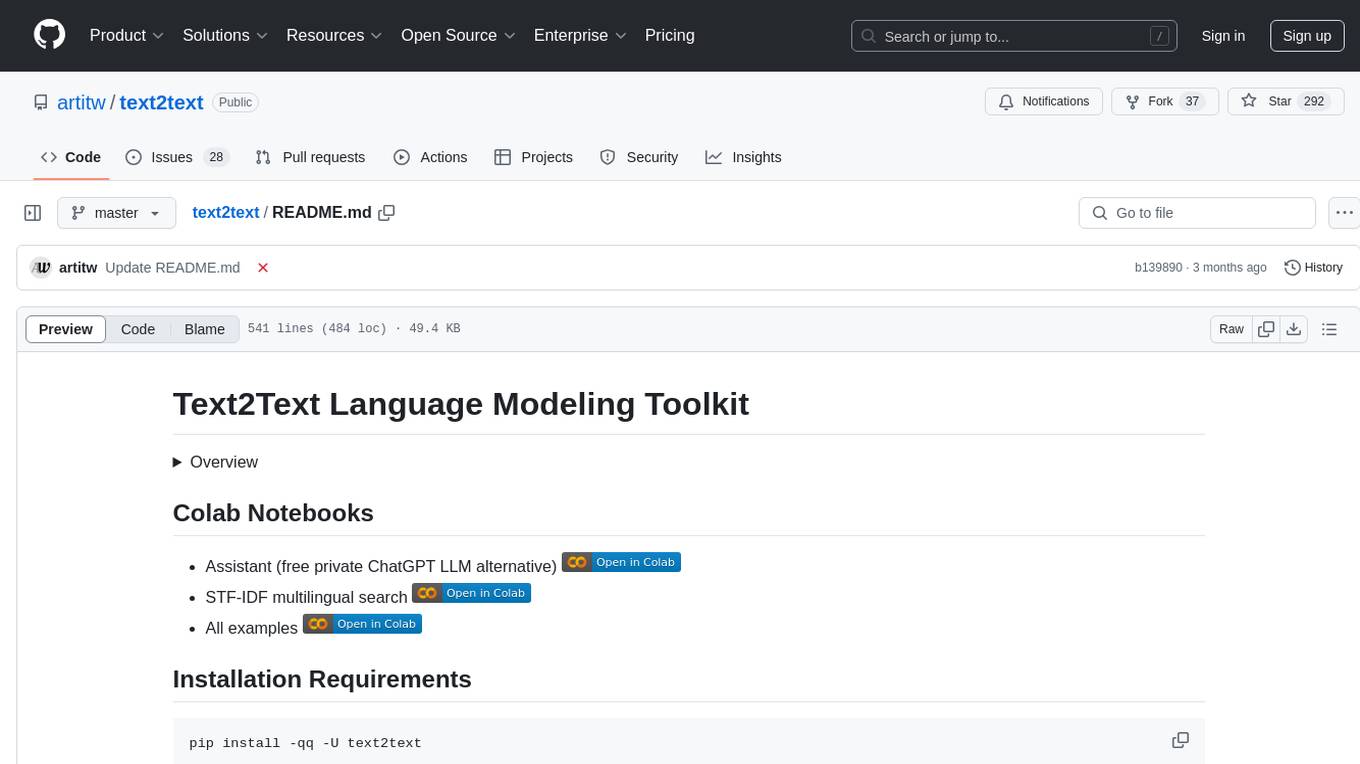
Task: Toggle the file tree side panel
Action: (33, 213)
